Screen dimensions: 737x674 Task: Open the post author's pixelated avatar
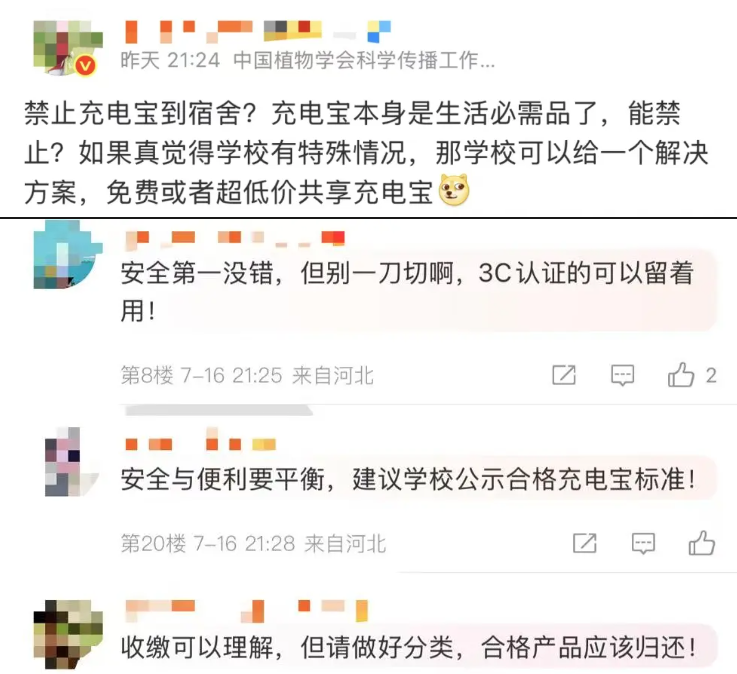tap(68, 47)
